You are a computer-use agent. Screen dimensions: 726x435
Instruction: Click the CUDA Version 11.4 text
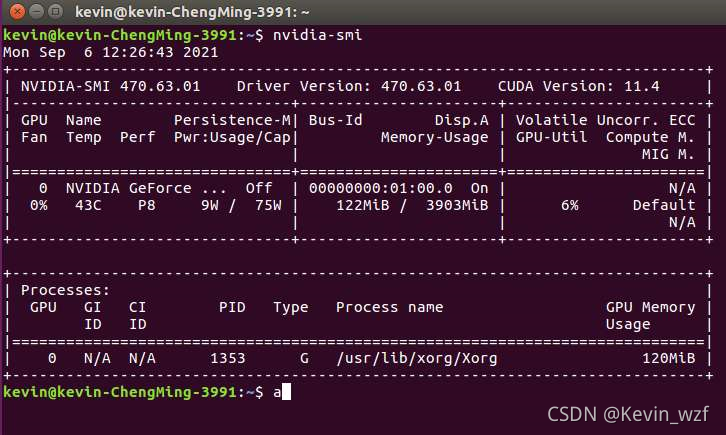pos(578,86)
